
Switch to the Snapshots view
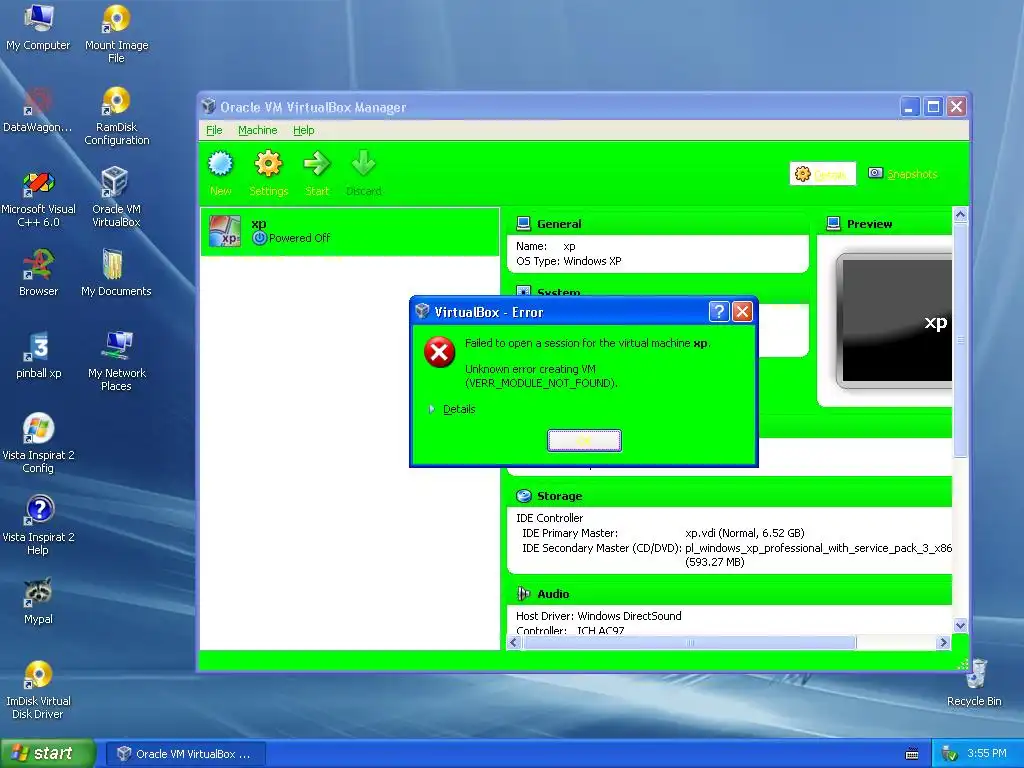903,174
